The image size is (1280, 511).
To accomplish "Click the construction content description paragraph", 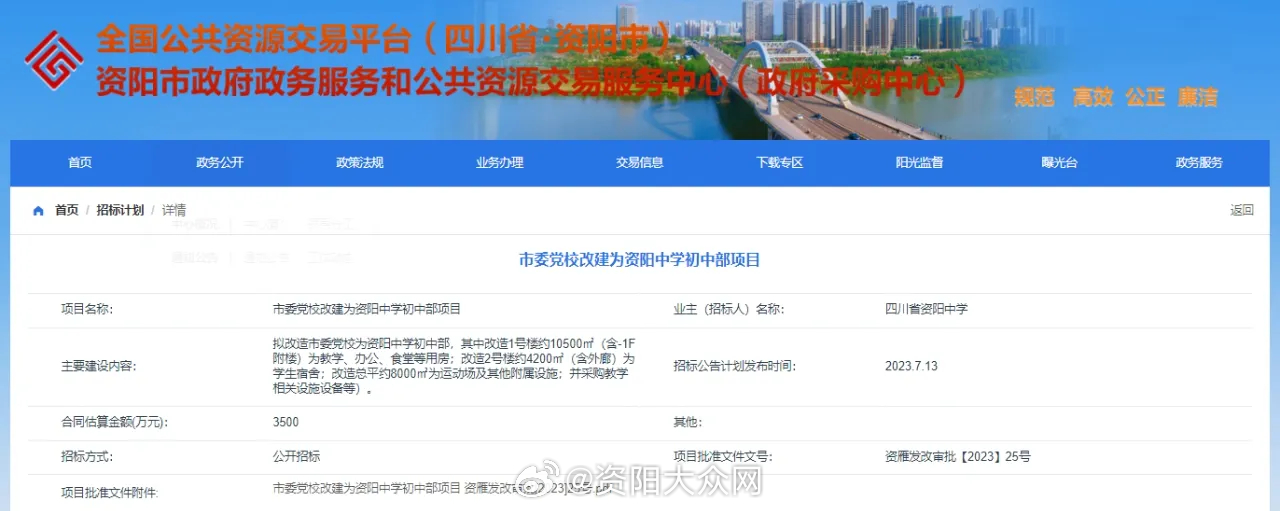I will (x=454, y=366).
